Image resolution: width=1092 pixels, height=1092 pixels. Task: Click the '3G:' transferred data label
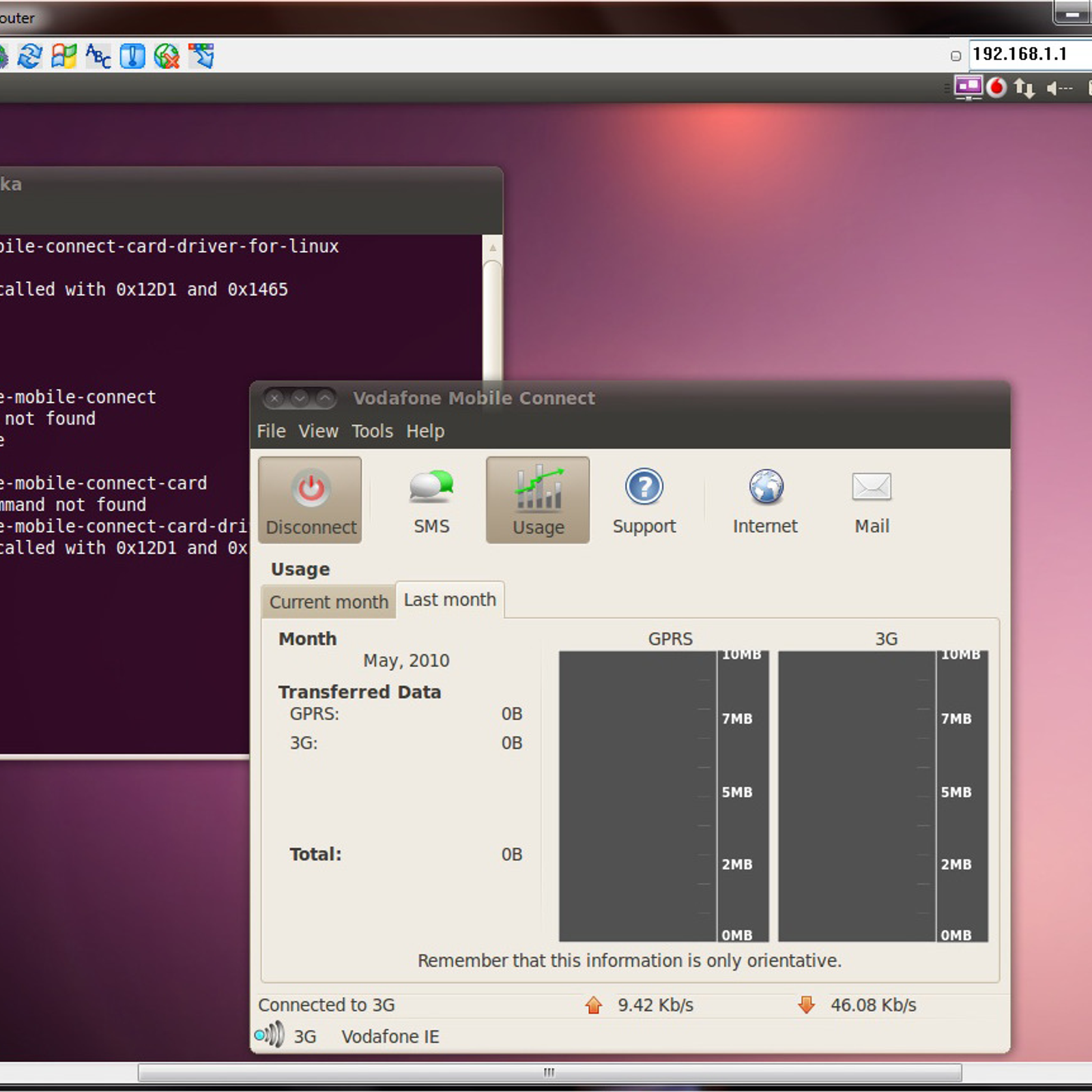(304, 743)
